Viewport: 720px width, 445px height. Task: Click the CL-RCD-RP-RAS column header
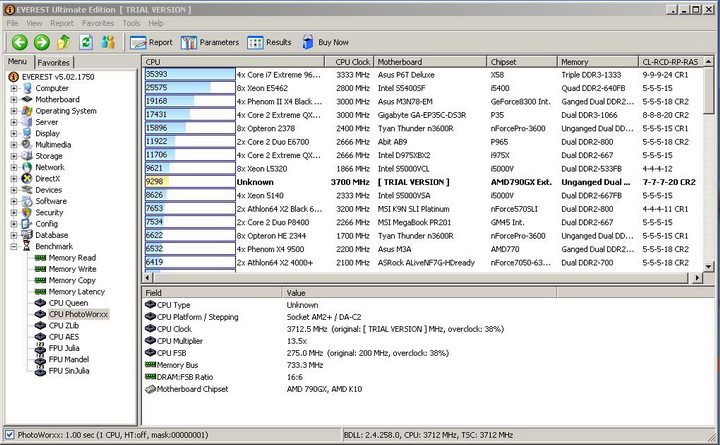pyautogui.click(x=671, y=62)
